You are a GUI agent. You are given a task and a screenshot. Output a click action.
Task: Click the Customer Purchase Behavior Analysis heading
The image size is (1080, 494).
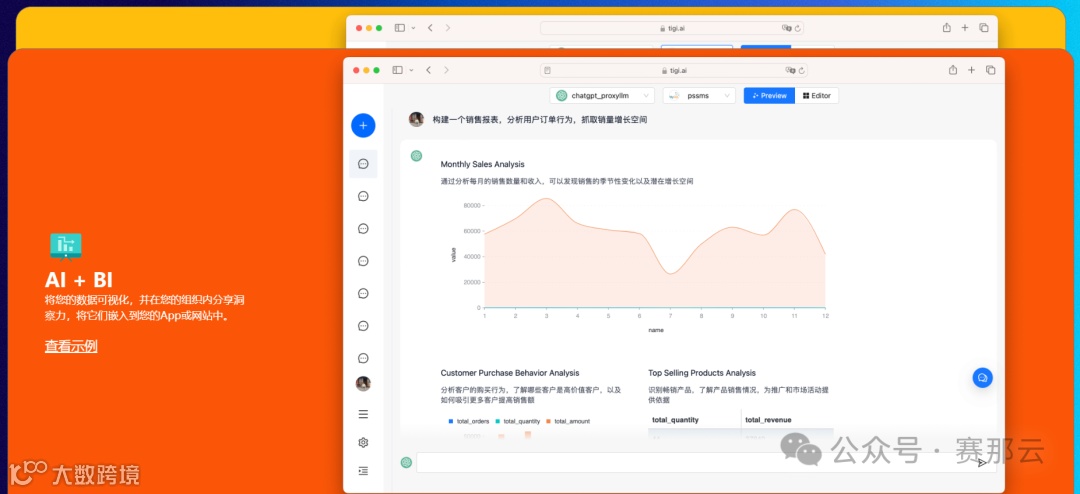coord(510,373)
